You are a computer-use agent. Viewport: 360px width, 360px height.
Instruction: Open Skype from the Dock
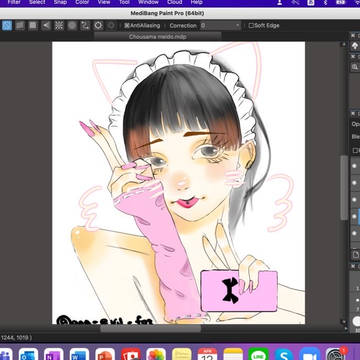pyautogui.click(x=284, y=354)
